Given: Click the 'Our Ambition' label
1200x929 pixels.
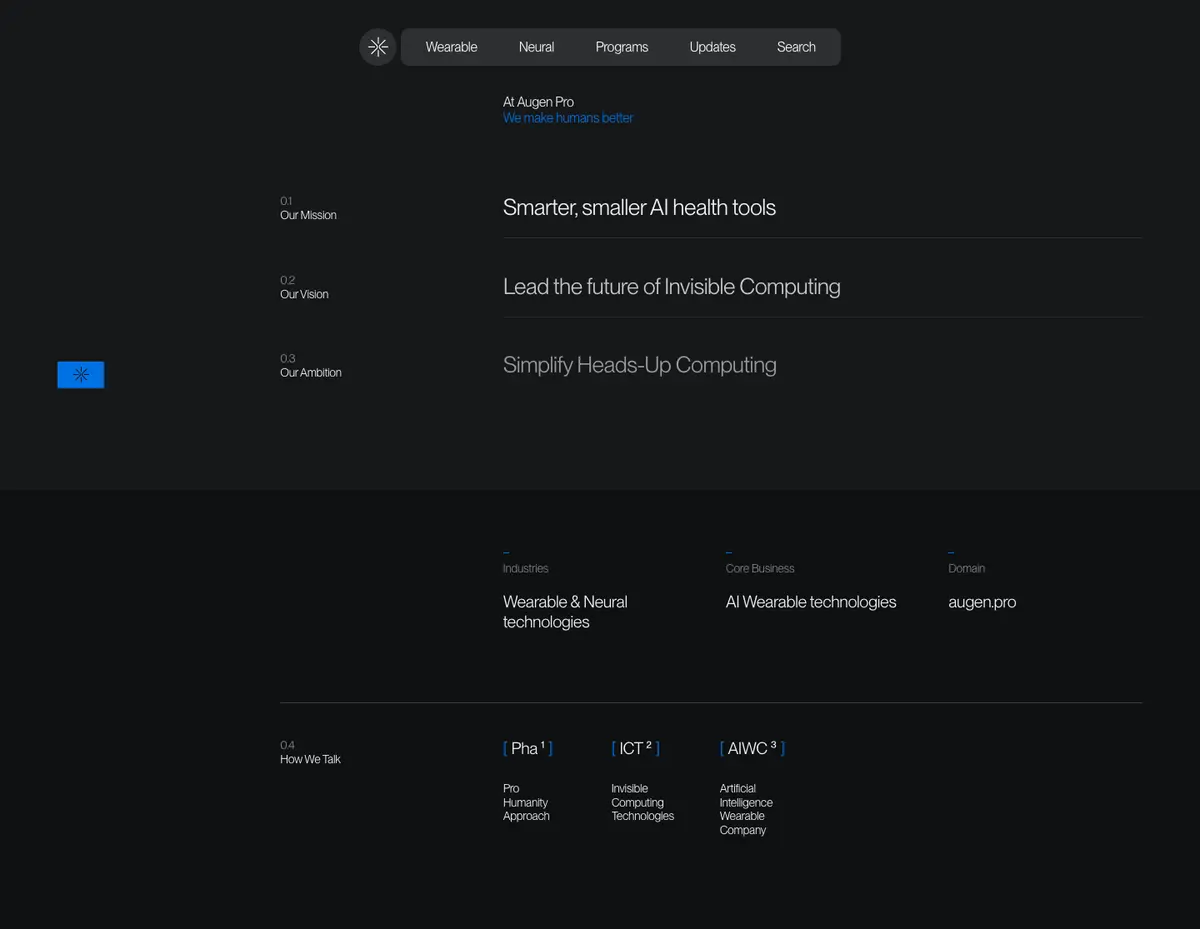Looking at the screenshot, I should (311, 373).
